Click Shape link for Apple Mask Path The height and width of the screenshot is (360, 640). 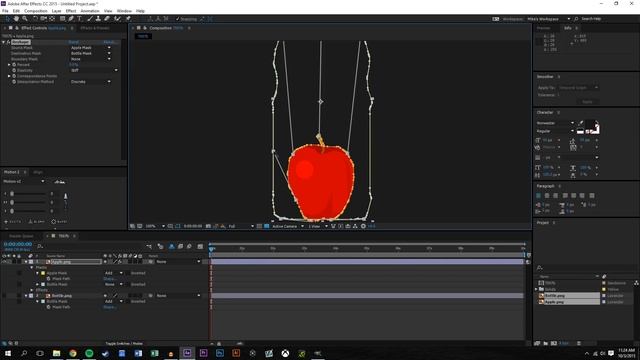coord(109,279)
